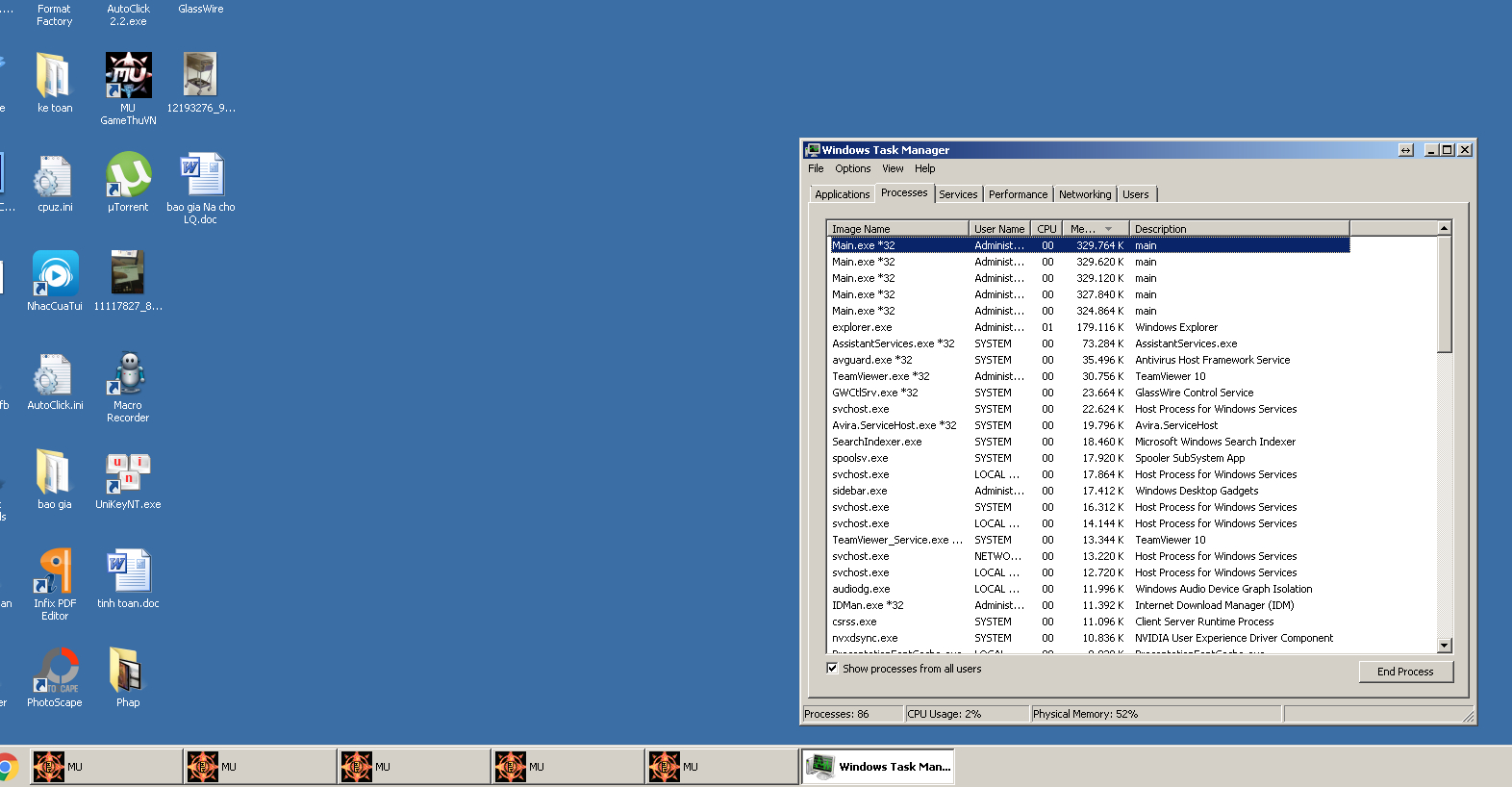Image resolution: width=1512 pixels, height=787 pixels.
Task: Select nvxdsync.exe process row
Action: pyautogui.click(x=1090, y=638)
